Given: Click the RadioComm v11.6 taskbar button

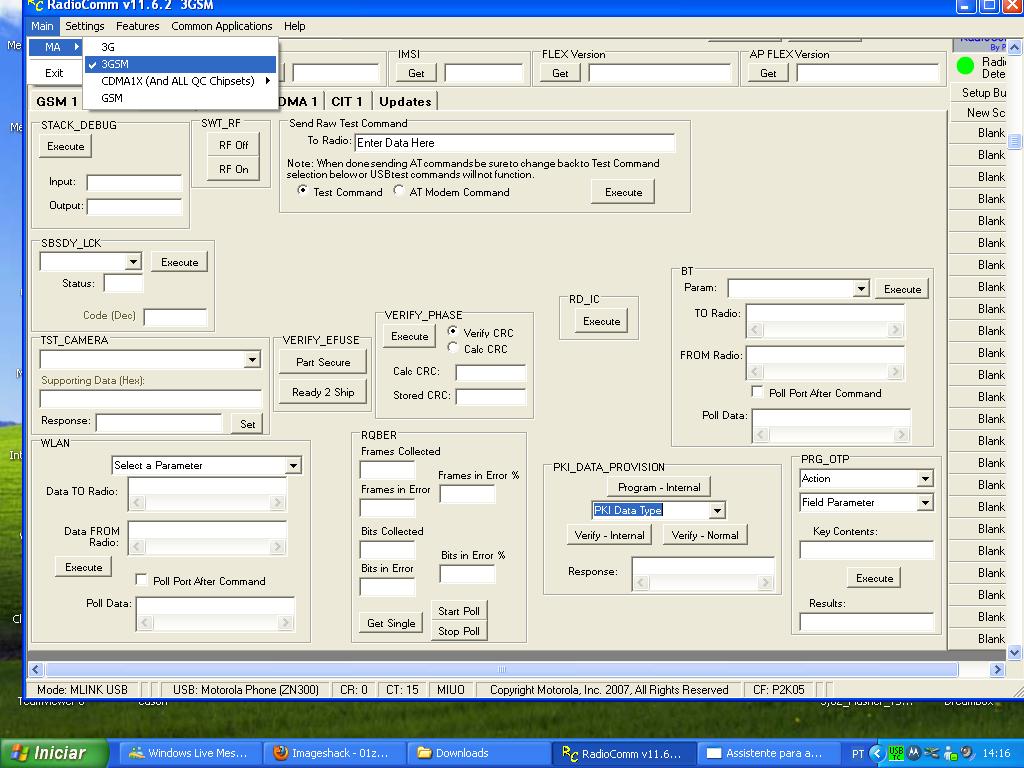Looking at the screenshot, I should [x=622, y=753].
